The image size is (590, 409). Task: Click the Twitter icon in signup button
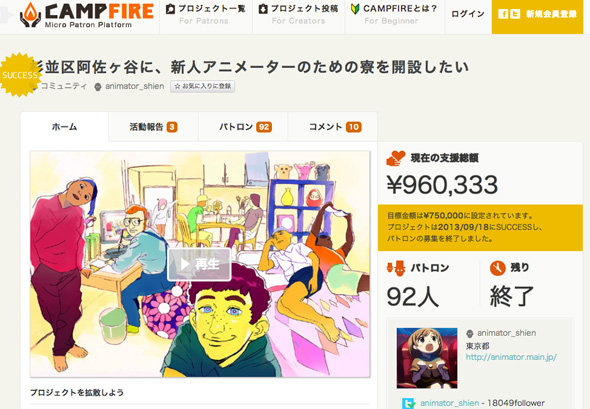(515, 14)
